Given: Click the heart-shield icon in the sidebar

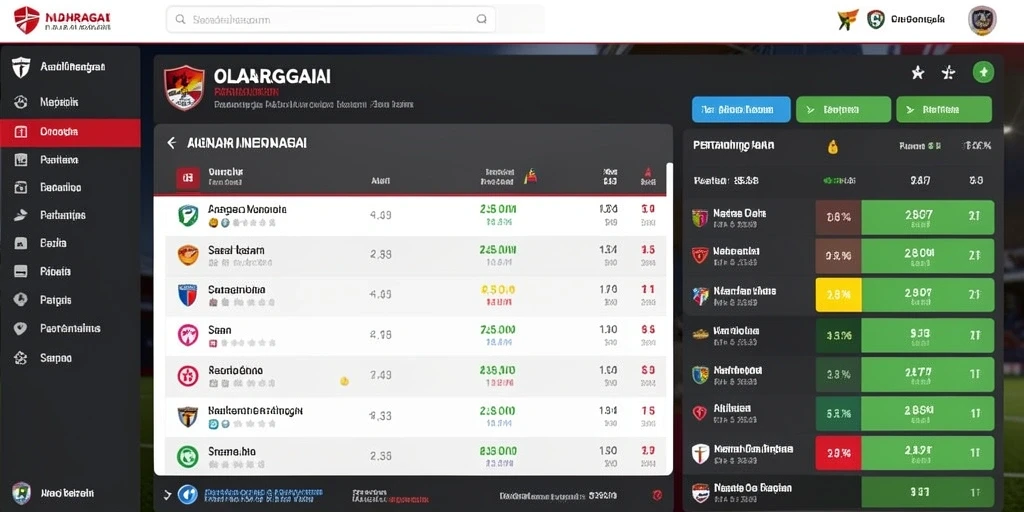Looking at the screenshot, I should coord(21,328).
